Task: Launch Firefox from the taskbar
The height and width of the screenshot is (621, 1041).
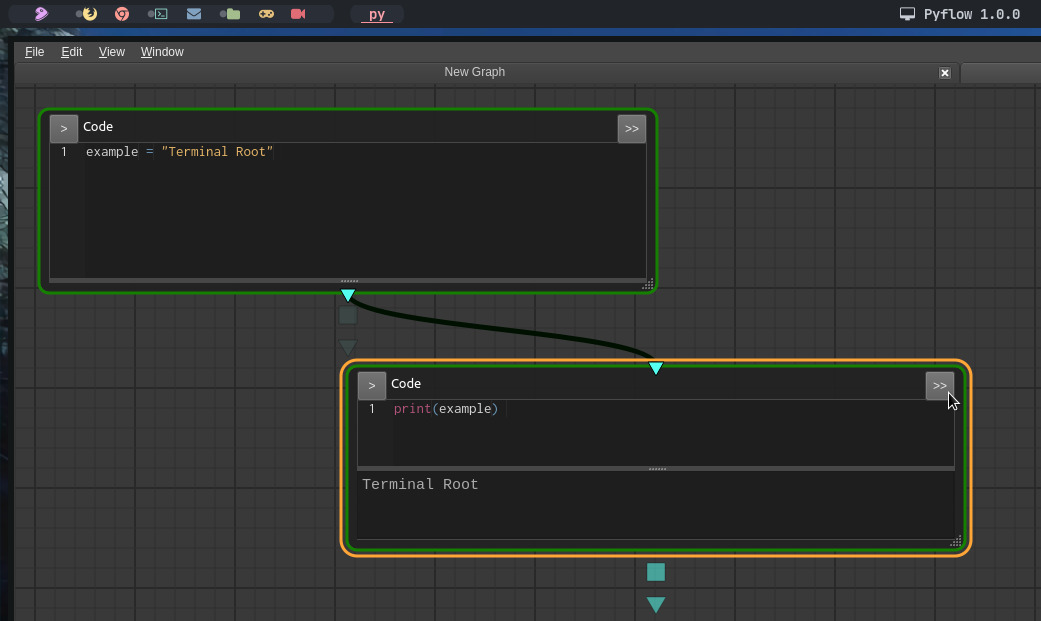Action: point(89,14)
